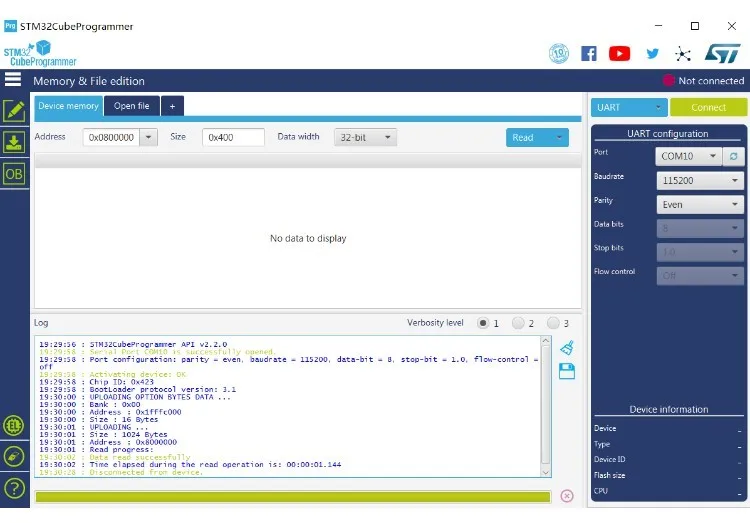Switch to the Device memory tab
The image size is (750, 523).
(68, 106)
